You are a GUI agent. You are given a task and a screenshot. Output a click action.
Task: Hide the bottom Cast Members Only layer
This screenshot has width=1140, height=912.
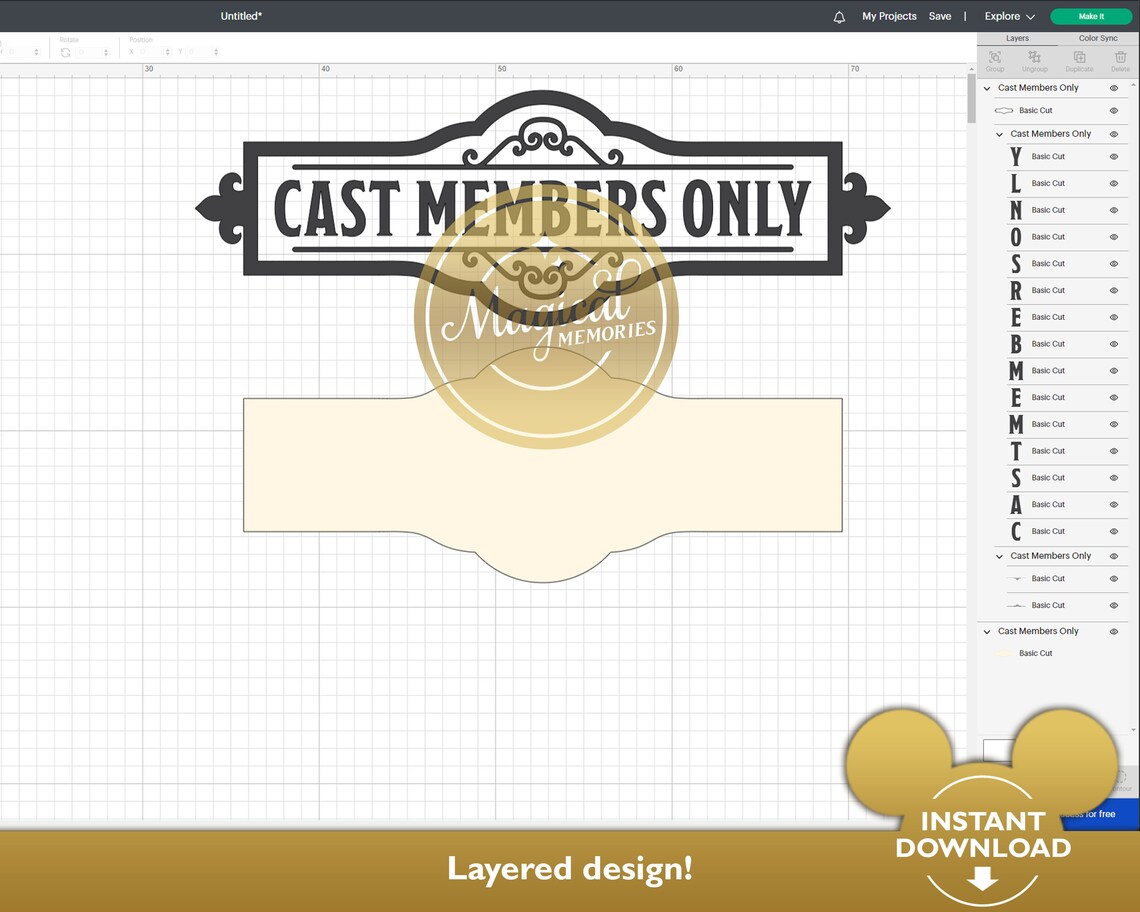(1113, 631)
